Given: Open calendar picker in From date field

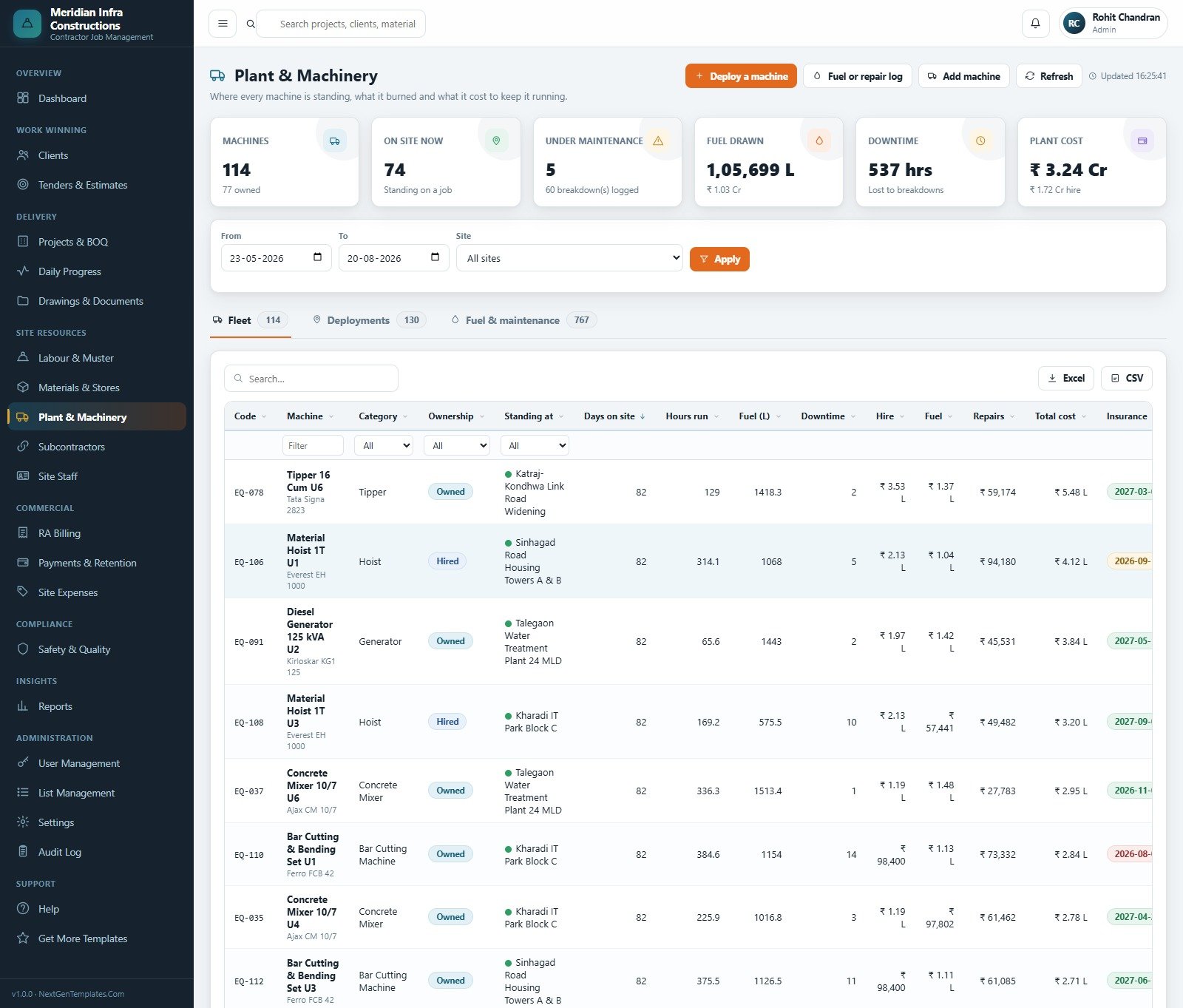Looking at the screenshot, I should 317,257.
